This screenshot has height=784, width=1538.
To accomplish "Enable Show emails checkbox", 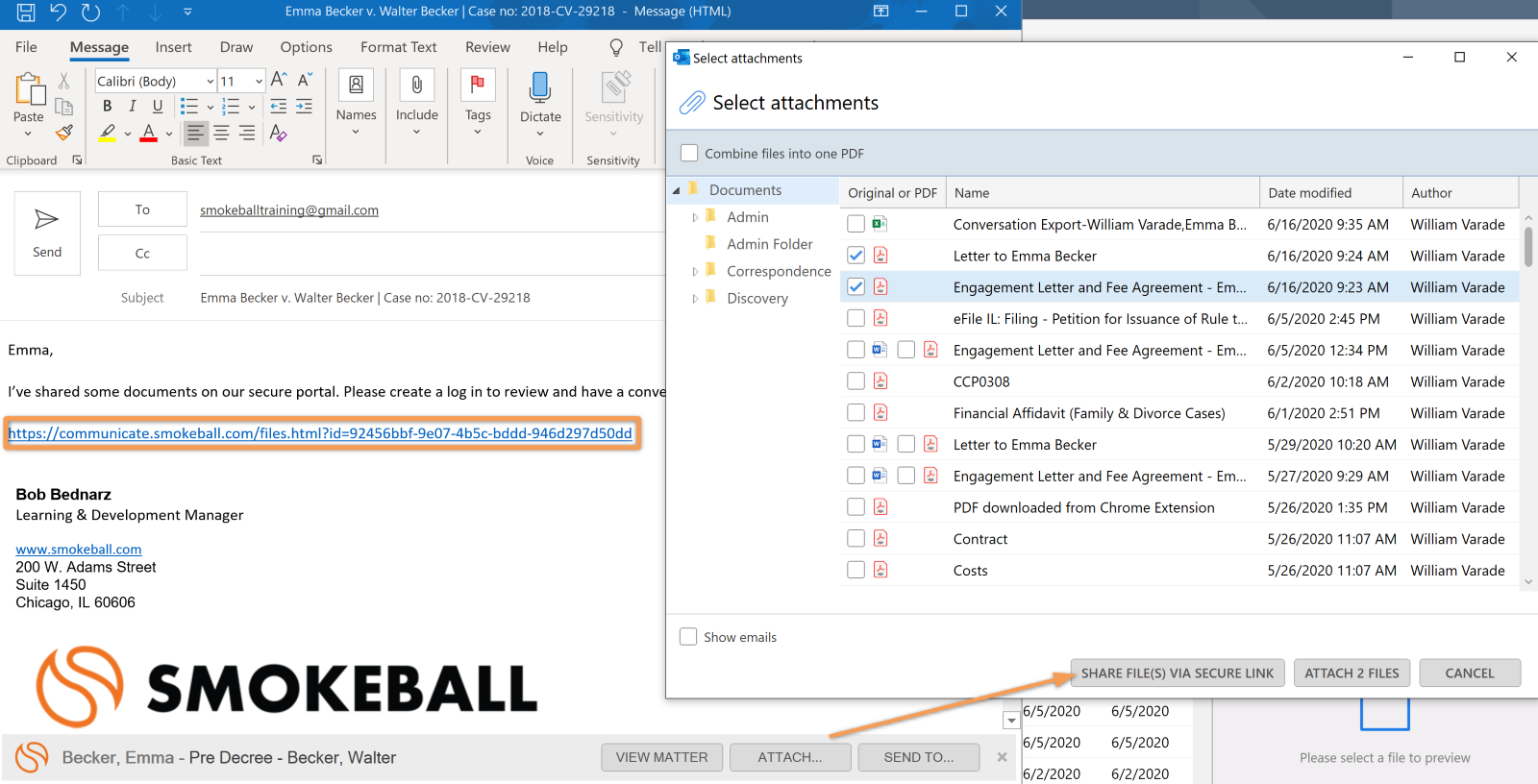I will (688, 636).
